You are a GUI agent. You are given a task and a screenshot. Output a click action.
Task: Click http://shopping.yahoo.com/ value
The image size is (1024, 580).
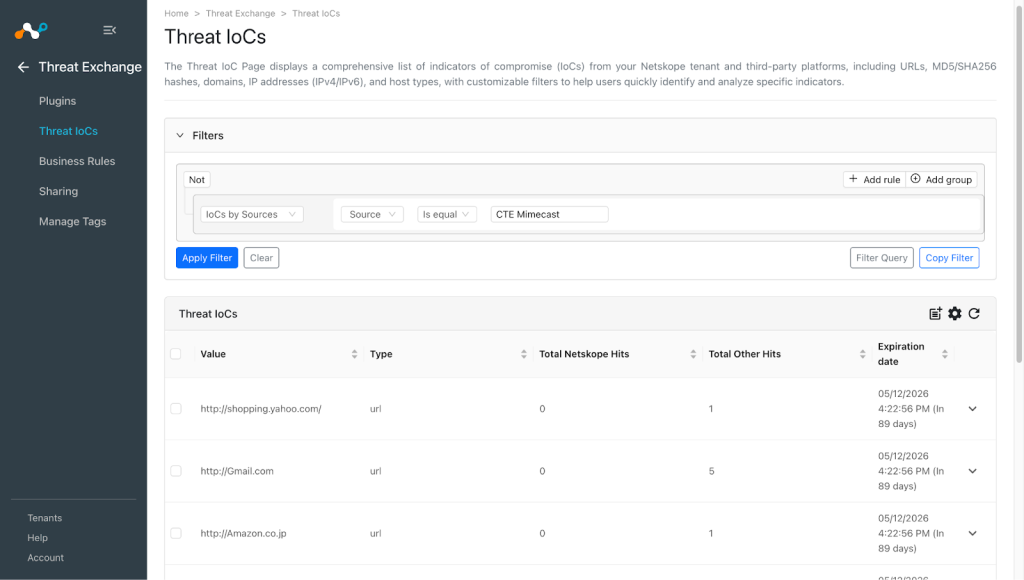[x=261, y=409]
